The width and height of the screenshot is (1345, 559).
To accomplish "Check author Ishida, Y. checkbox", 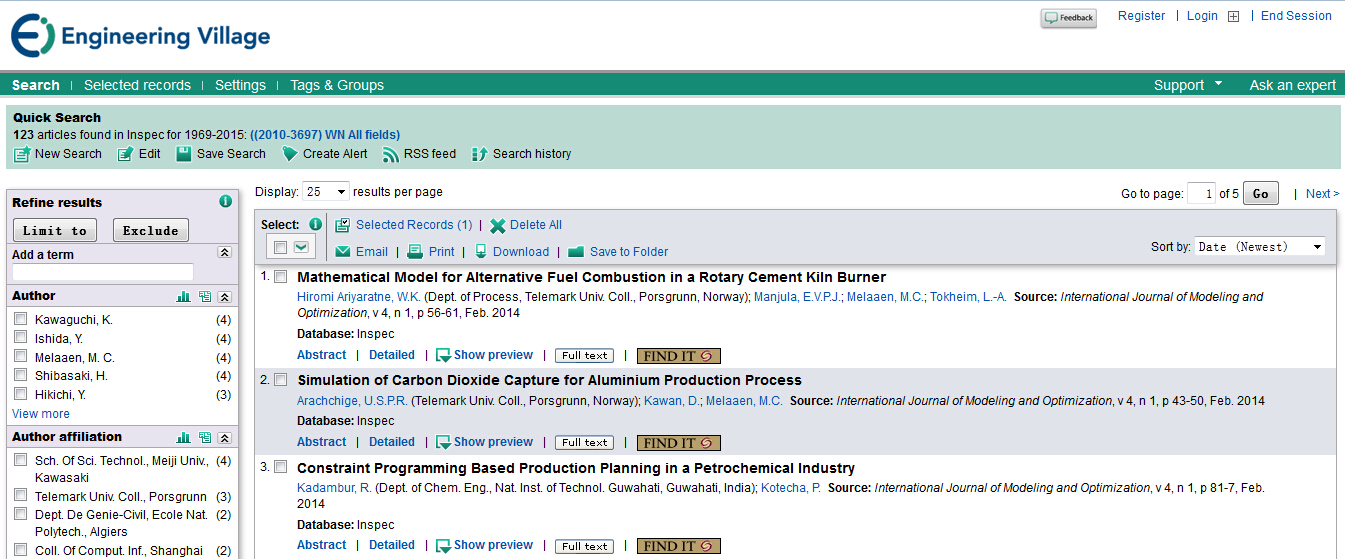I will point(21,338).
